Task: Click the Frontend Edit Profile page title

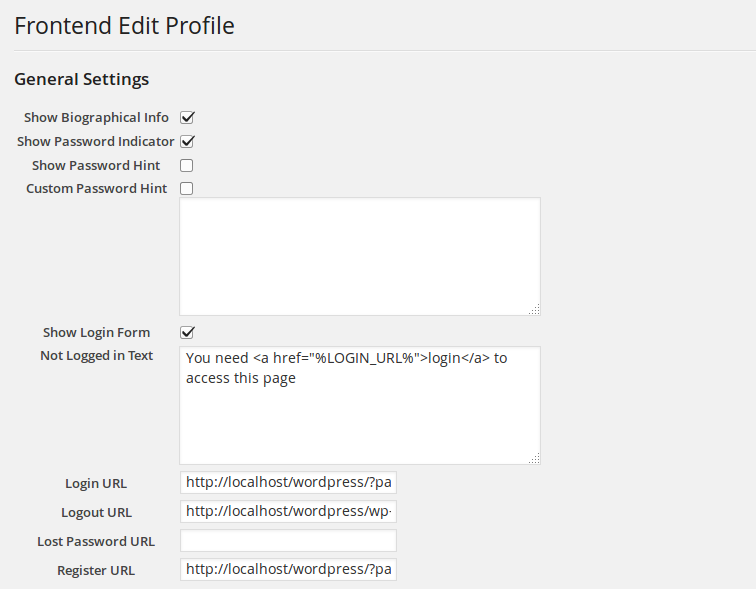Action: click(x=124, y=26)
